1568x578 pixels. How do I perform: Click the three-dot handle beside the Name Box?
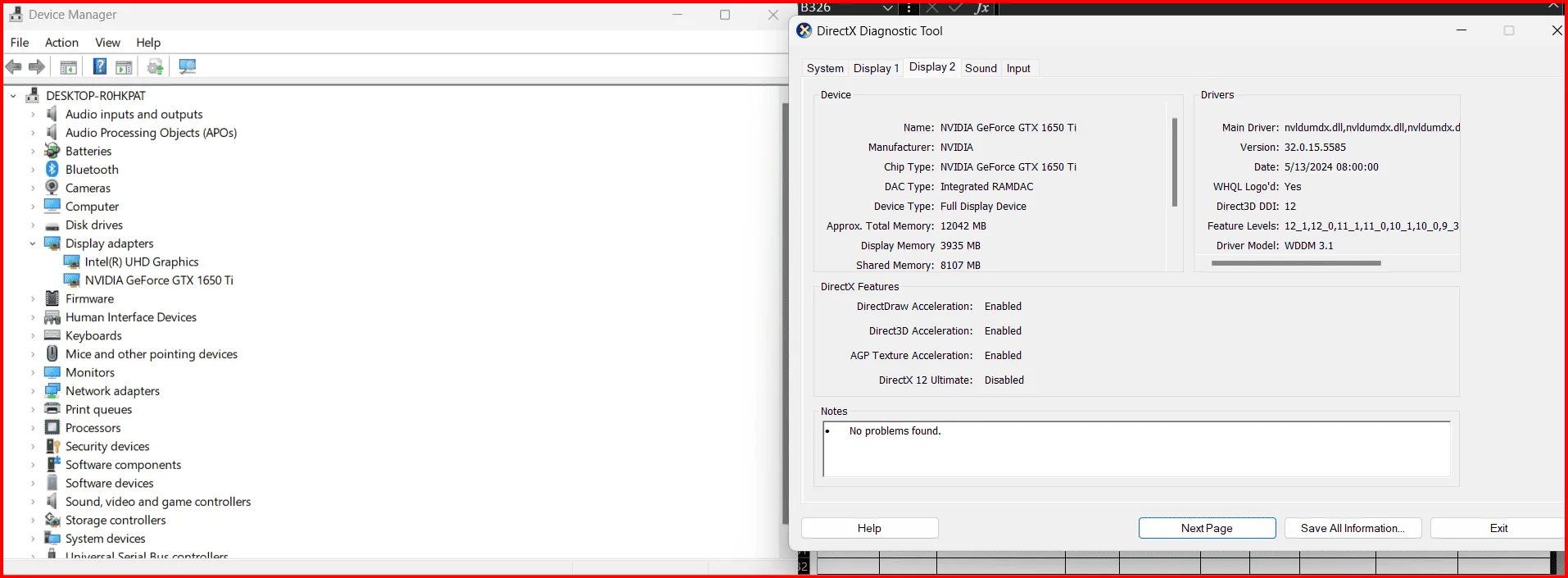[x=909, y=7]
